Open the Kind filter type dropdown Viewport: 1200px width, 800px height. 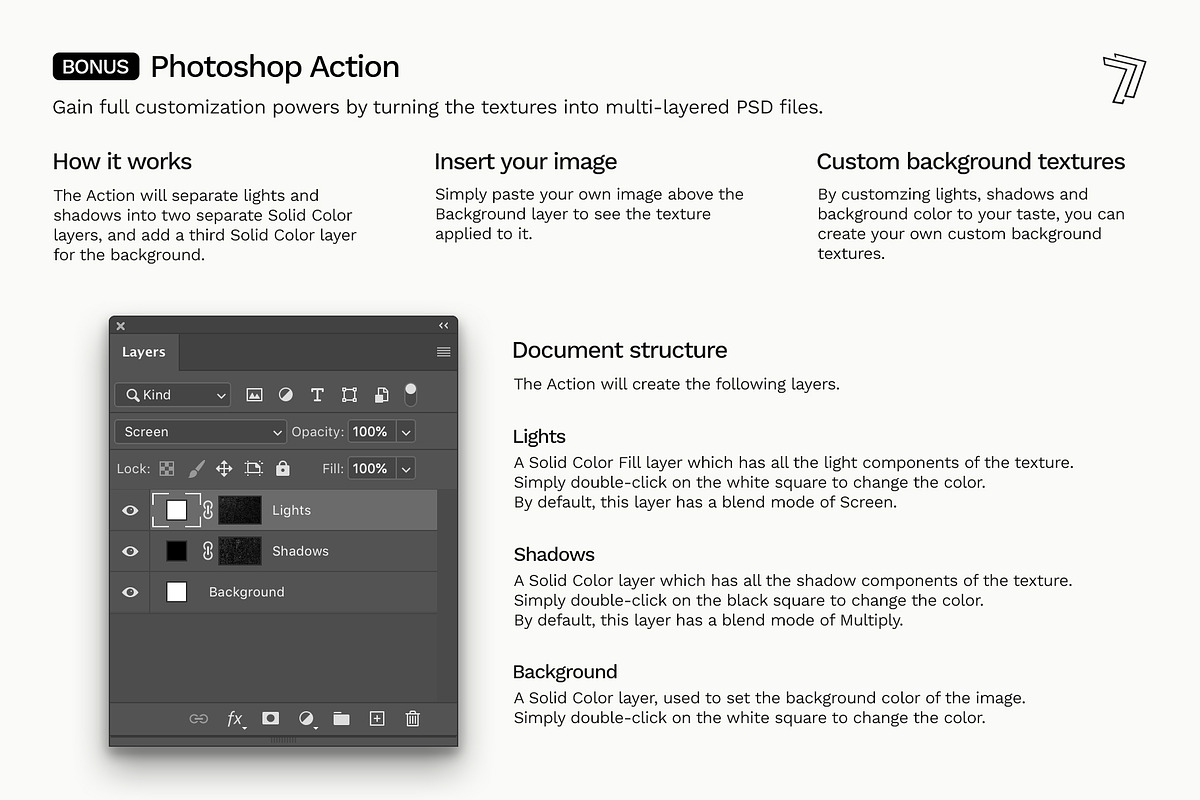pos(173,395)
